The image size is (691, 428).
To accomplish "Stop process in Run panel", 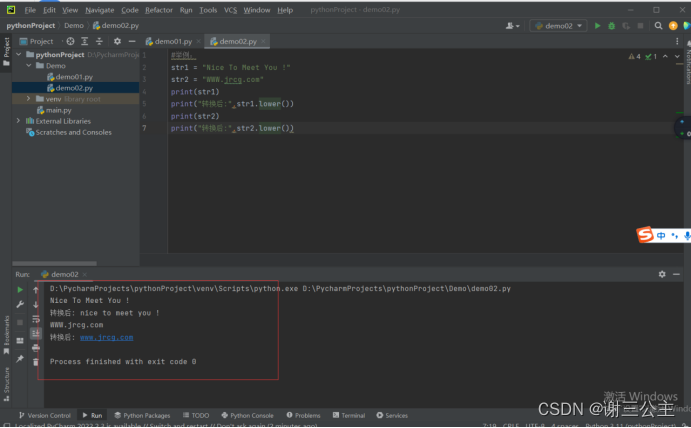I will coord(20,323).
